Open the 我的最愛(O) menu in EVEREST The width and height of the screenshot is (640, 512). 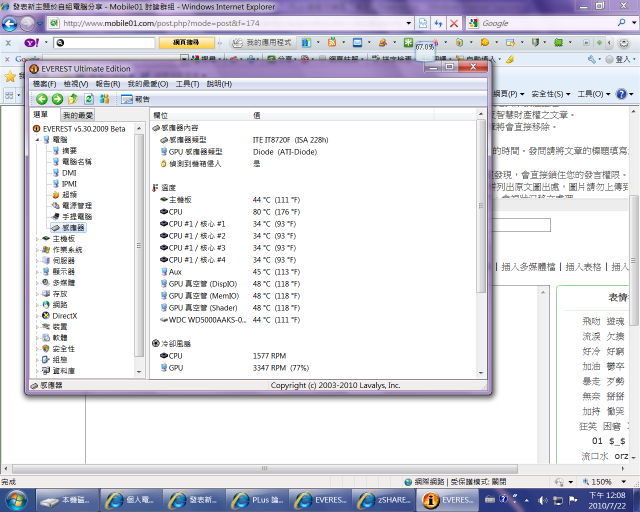[148, 84]
